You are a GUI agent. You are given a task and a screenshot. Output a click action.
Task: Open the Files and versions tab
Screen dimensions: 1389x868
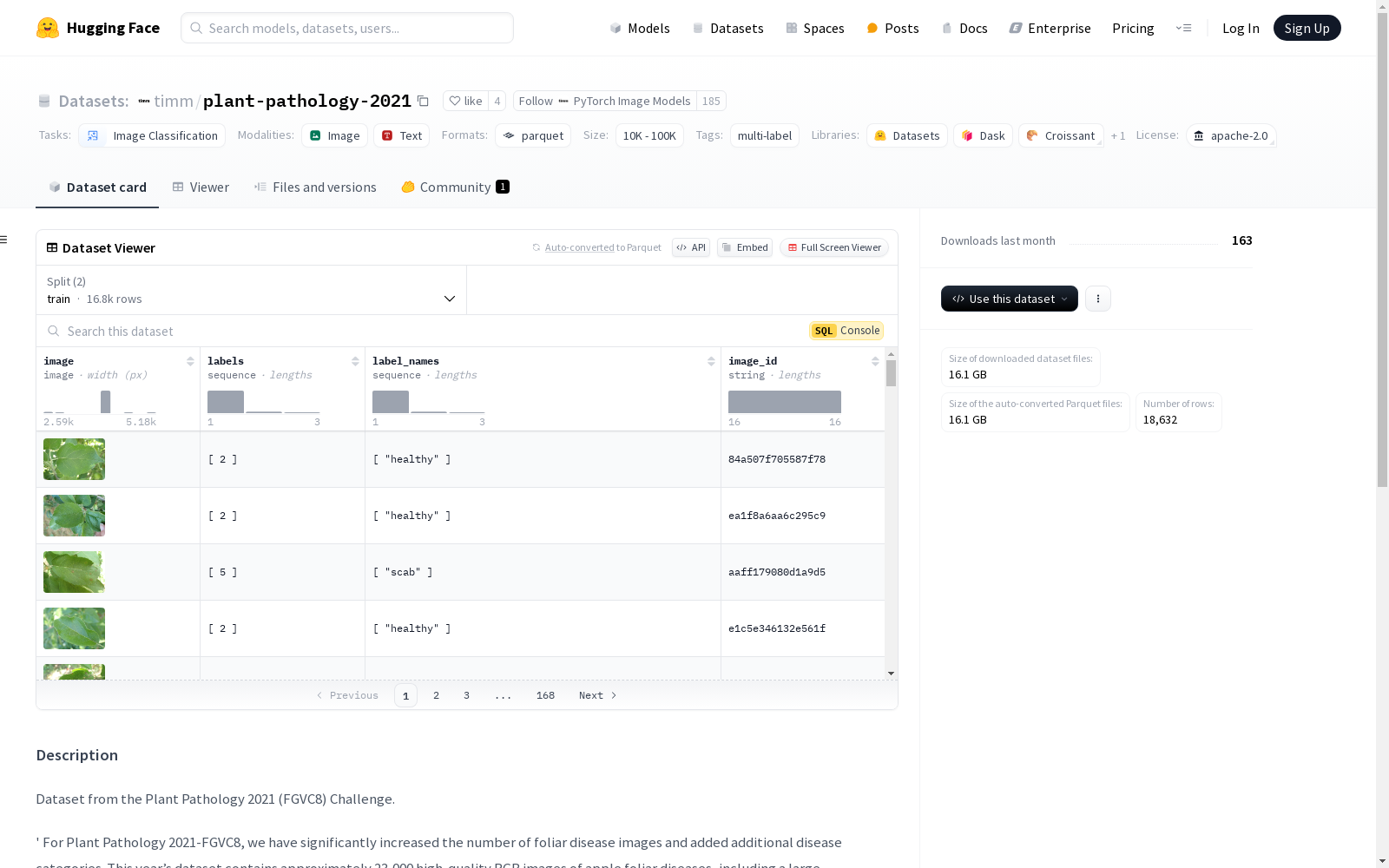click(x=315, y=187)
